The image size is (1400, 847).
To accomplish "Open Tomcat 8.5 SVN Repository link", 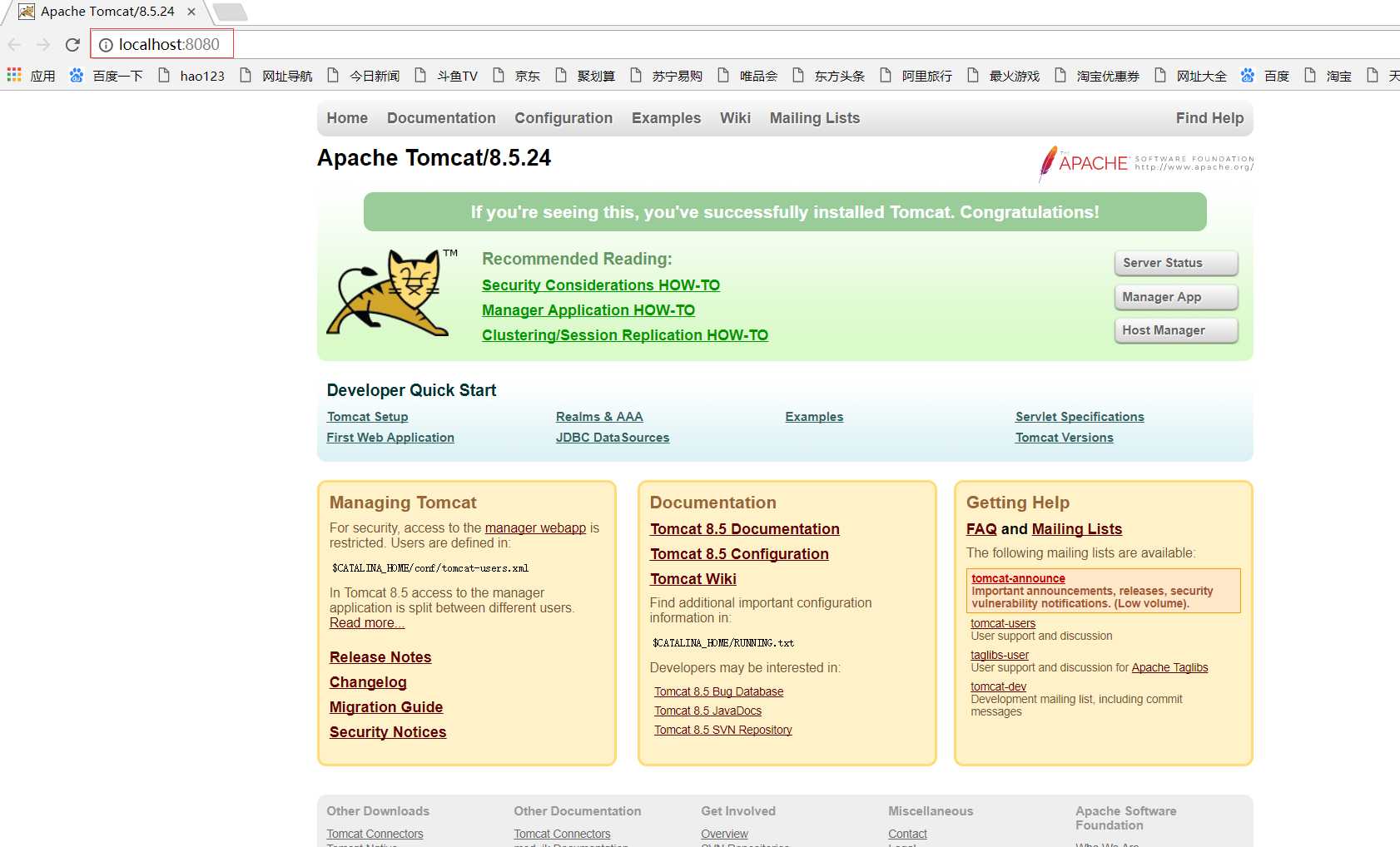I will (x=722, y=731).
